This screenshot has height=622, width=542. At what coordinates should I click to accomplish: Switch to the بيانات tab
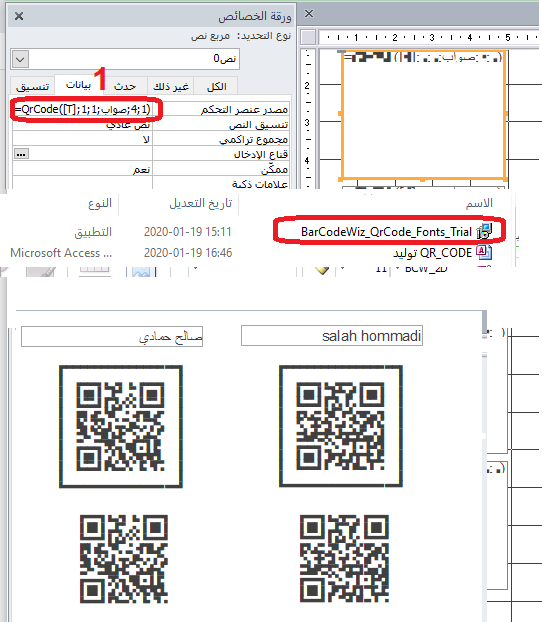79,85
